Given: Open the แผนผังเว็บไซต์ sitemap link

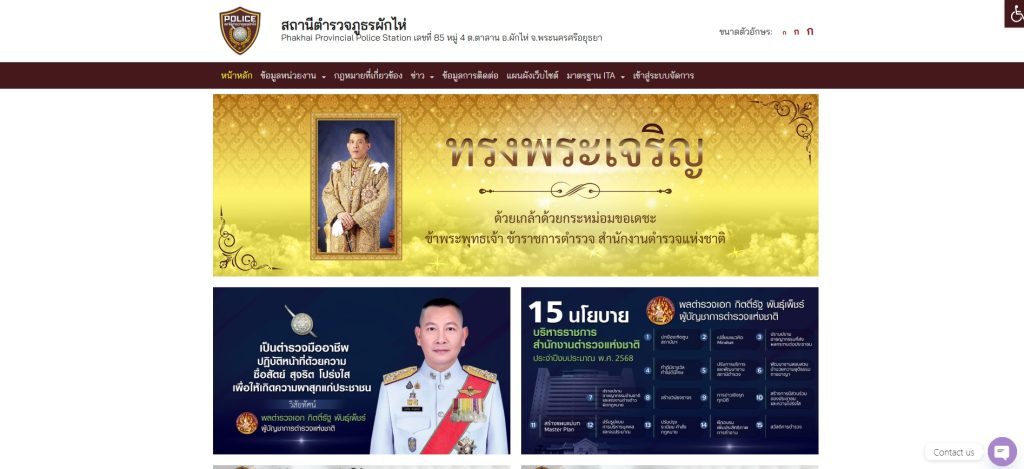Looking at the screenshot, I should click(532, 76).
